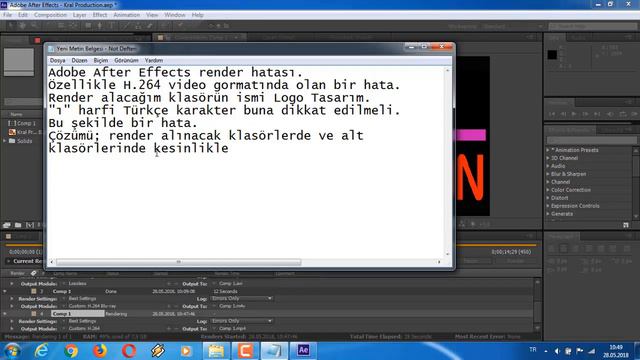Click the Best Settings link under Comp 1 Done

[x=82, y=298]
